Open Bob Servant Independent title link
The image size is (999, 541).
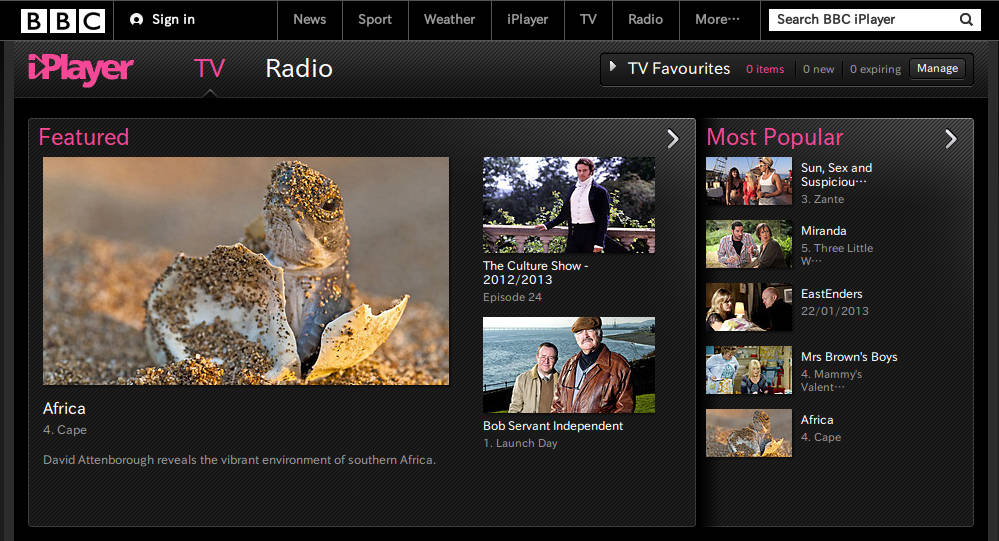[553, 426]
